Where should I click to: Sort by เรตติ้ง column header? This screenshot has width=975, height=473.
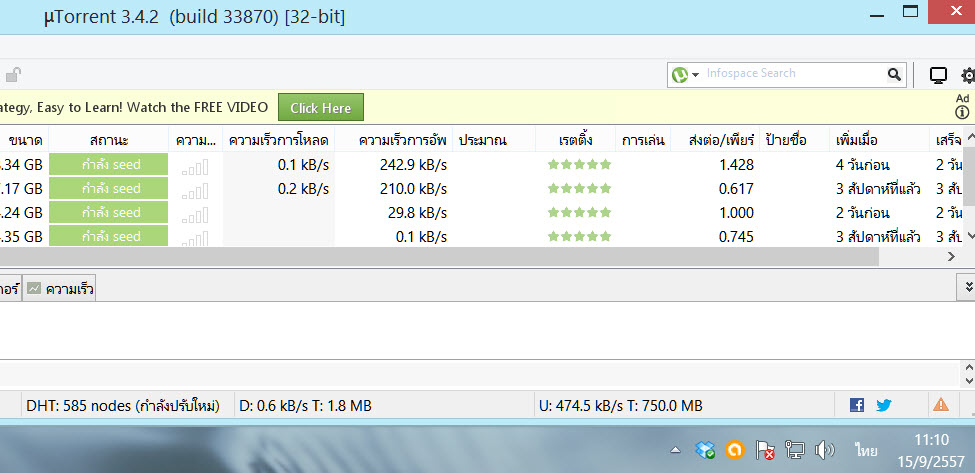pyautogui.click(x=575, y=140)
